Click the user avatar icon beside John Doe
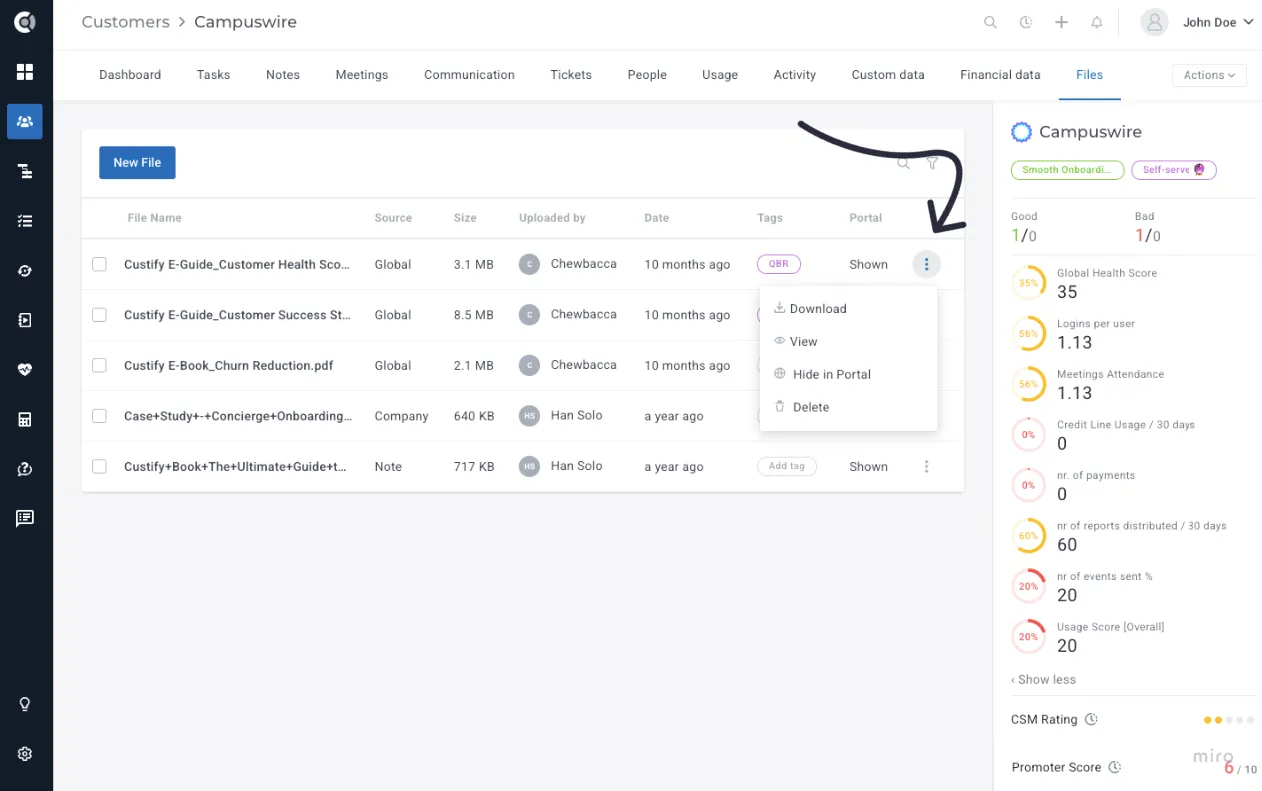This screenshot has width=1262, height=791. 1155,22
